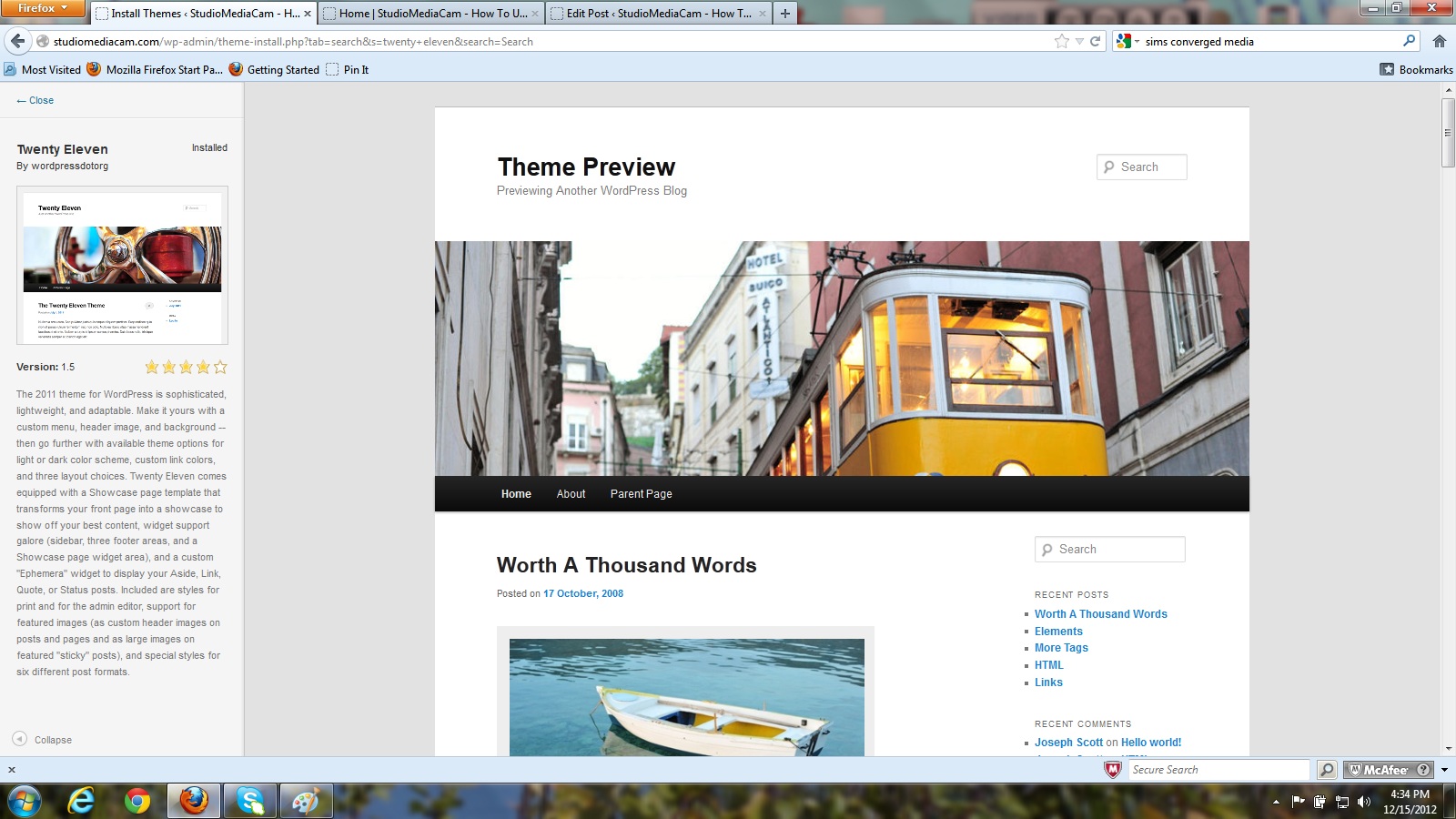Click the power icon in the system tray
1456x819 pixels.
(1319, 802)
